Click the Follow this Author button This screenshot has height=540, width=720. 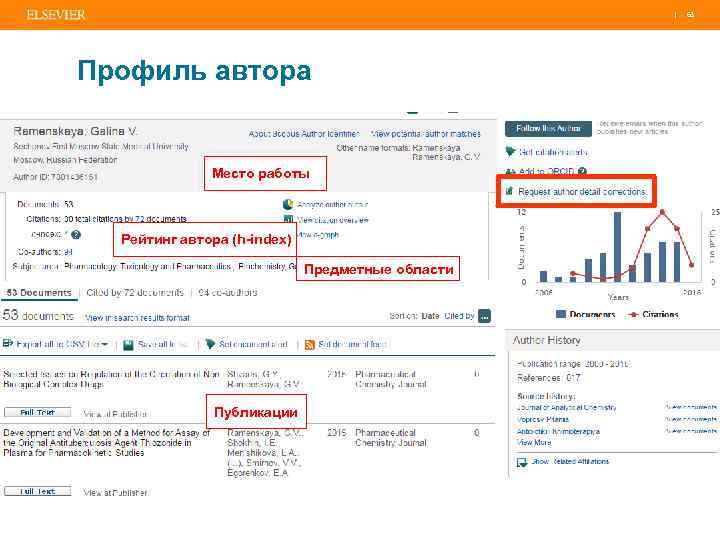[548, 129]
